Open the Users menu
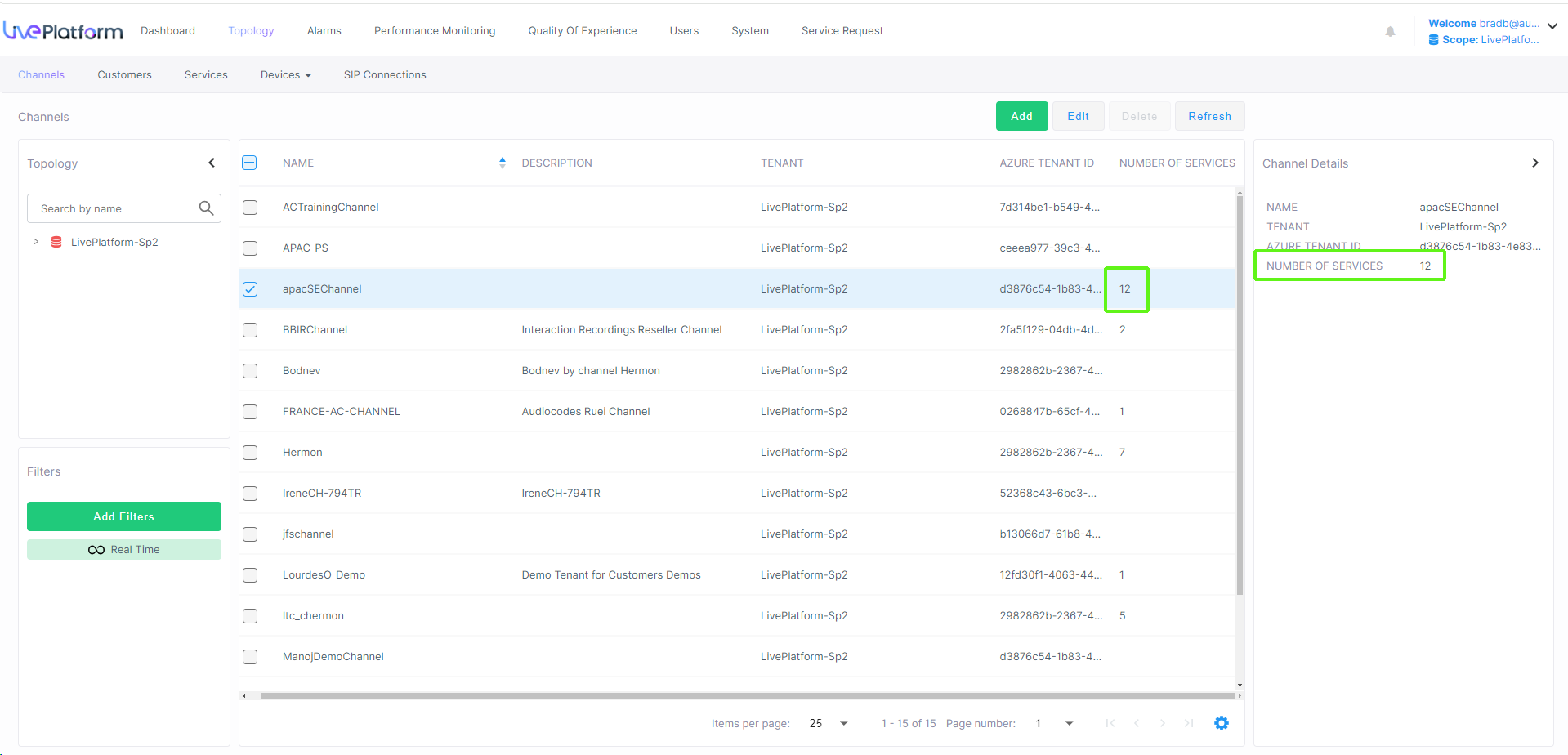Screen dimensions: 1568x755 [684, 30]
